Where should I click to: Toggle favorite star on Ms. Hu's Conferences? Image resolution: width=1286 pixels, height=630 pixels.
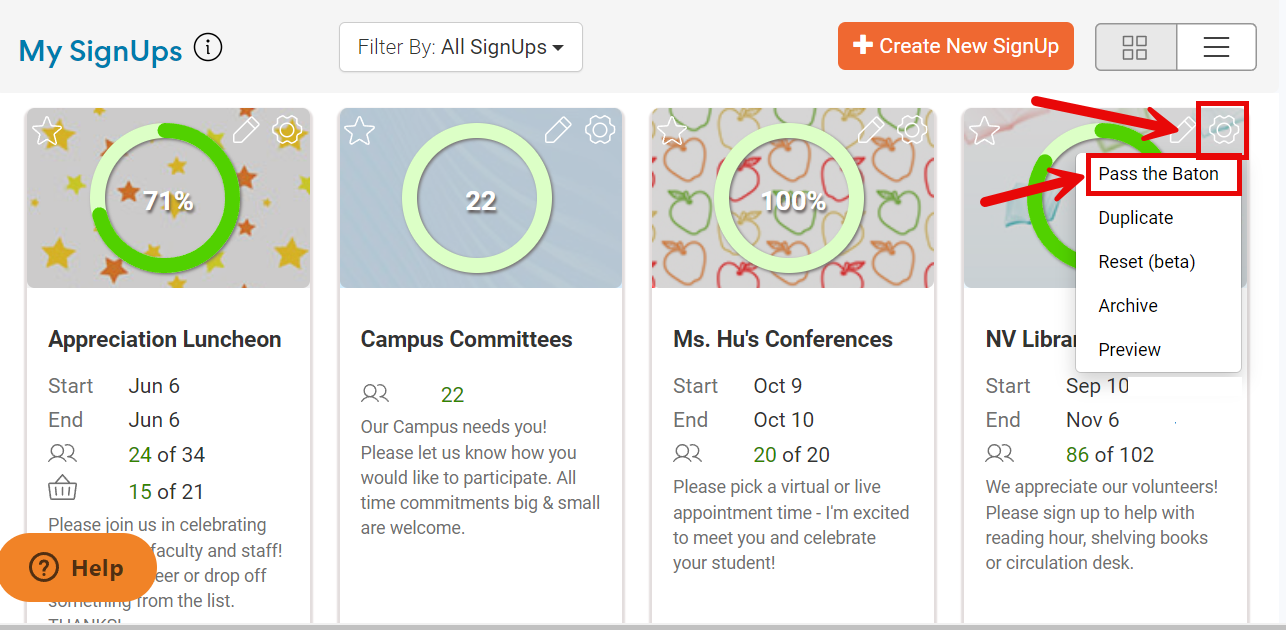[x=671, y=131]
